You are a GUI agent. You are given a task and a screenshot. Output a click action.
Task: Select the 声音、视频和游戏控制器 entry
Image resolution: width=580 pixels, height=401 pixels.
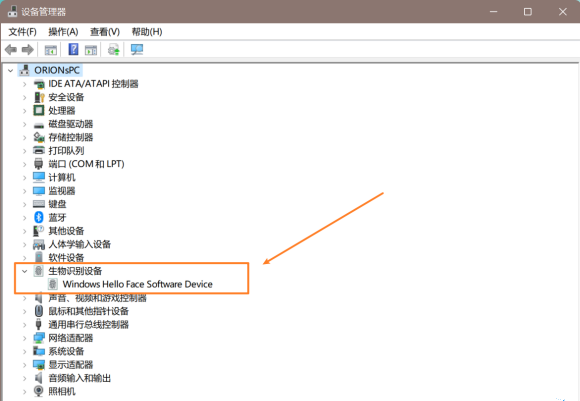(98, 297)
